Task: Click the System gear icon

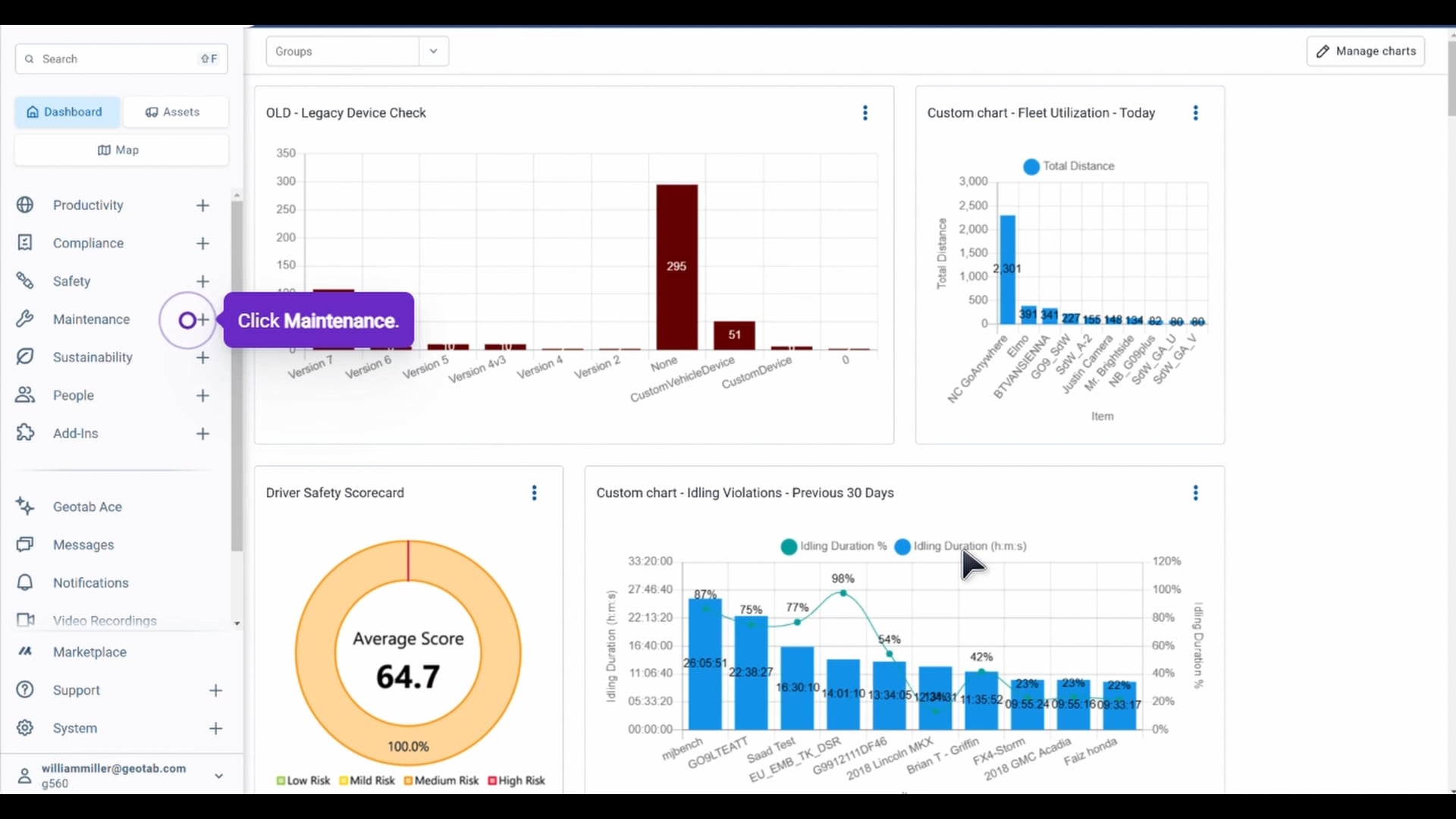Action: tap(25, 728)
